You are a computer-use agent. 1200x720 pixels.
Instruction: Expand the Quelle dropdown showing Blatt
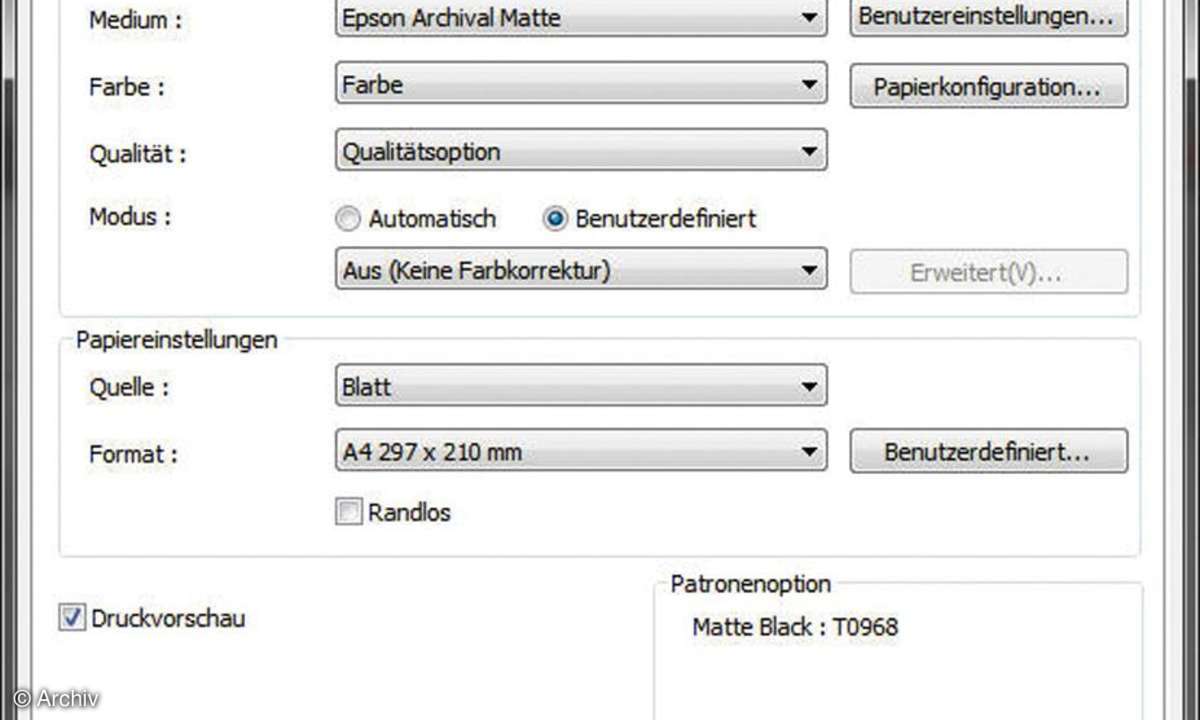pyautogui.click(x=581, y=387)
